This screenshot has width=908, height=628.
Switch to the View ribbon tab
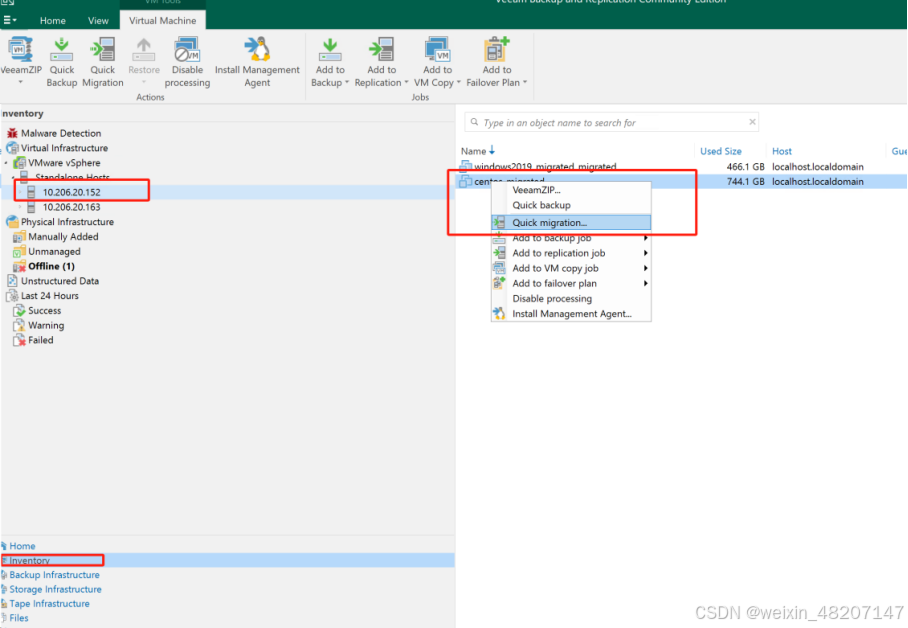click(98, 20)
